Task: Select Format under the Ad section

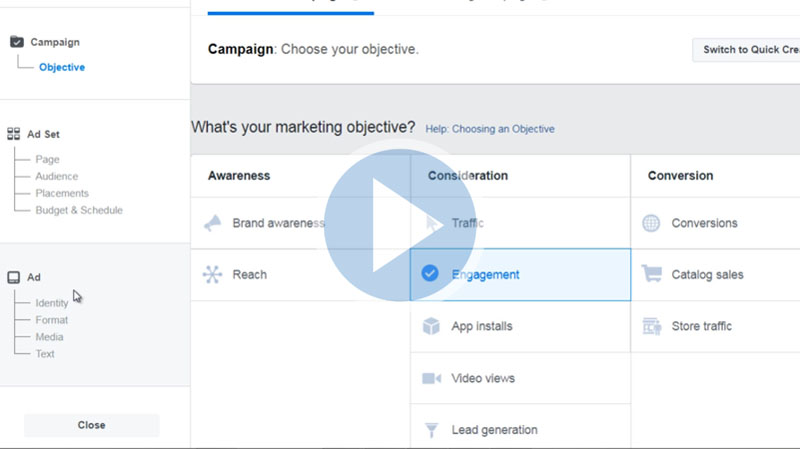Action: click(x=52, y=320)
